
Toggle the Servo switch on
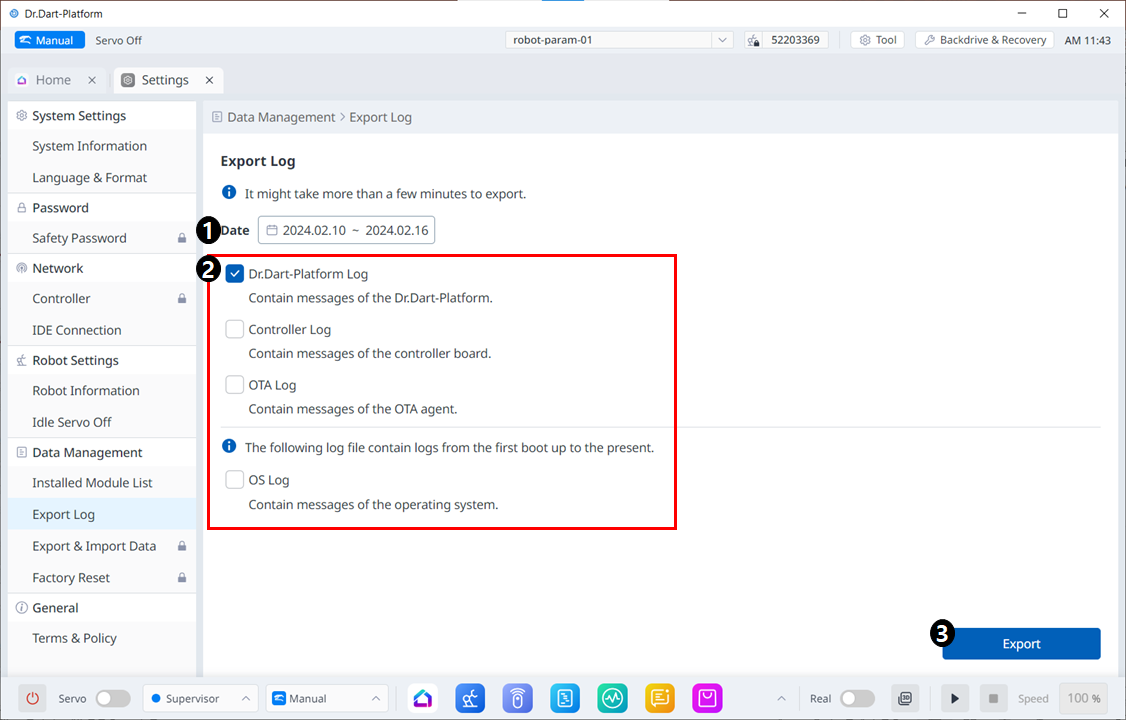coord(112,698)
